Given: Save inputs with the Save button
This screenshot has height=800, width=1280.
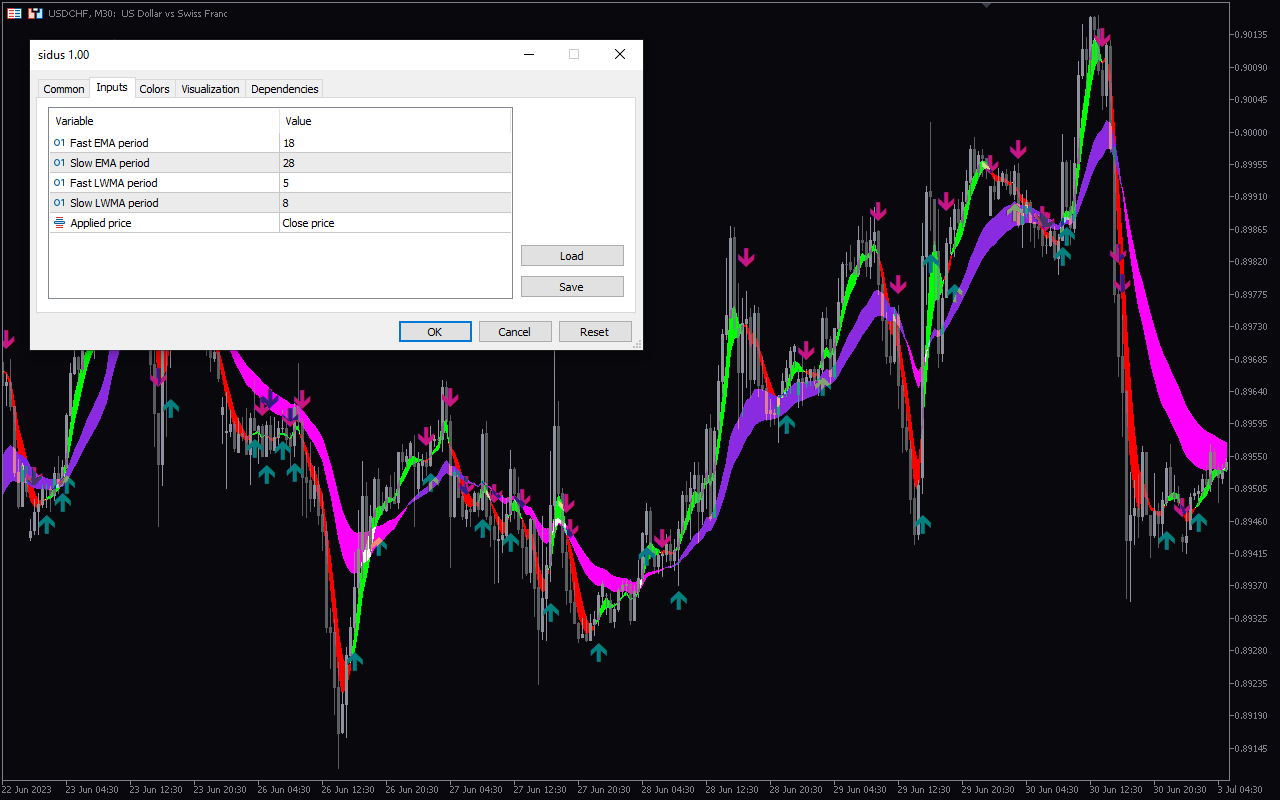Looking at the screenshot, I should [x=572, y=287].
